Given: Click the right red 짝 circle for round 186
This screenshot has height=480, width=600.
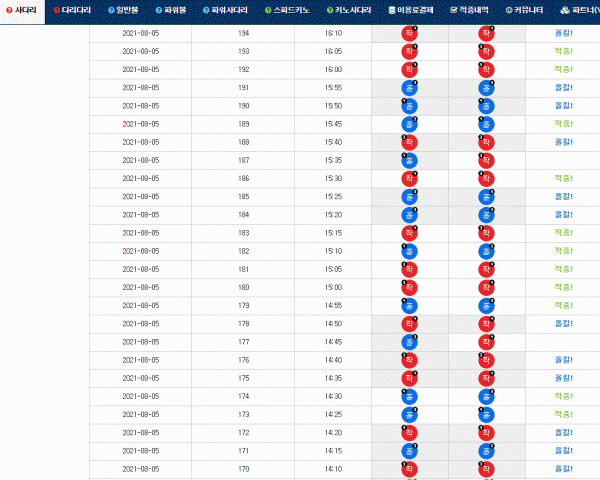Looking at the screenshot, I should click(x=486, y=179).
